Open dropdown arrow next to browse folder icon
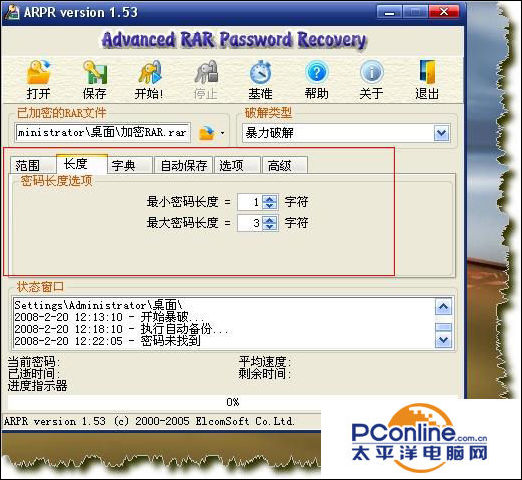522x480 pixels. click(222, 133)
